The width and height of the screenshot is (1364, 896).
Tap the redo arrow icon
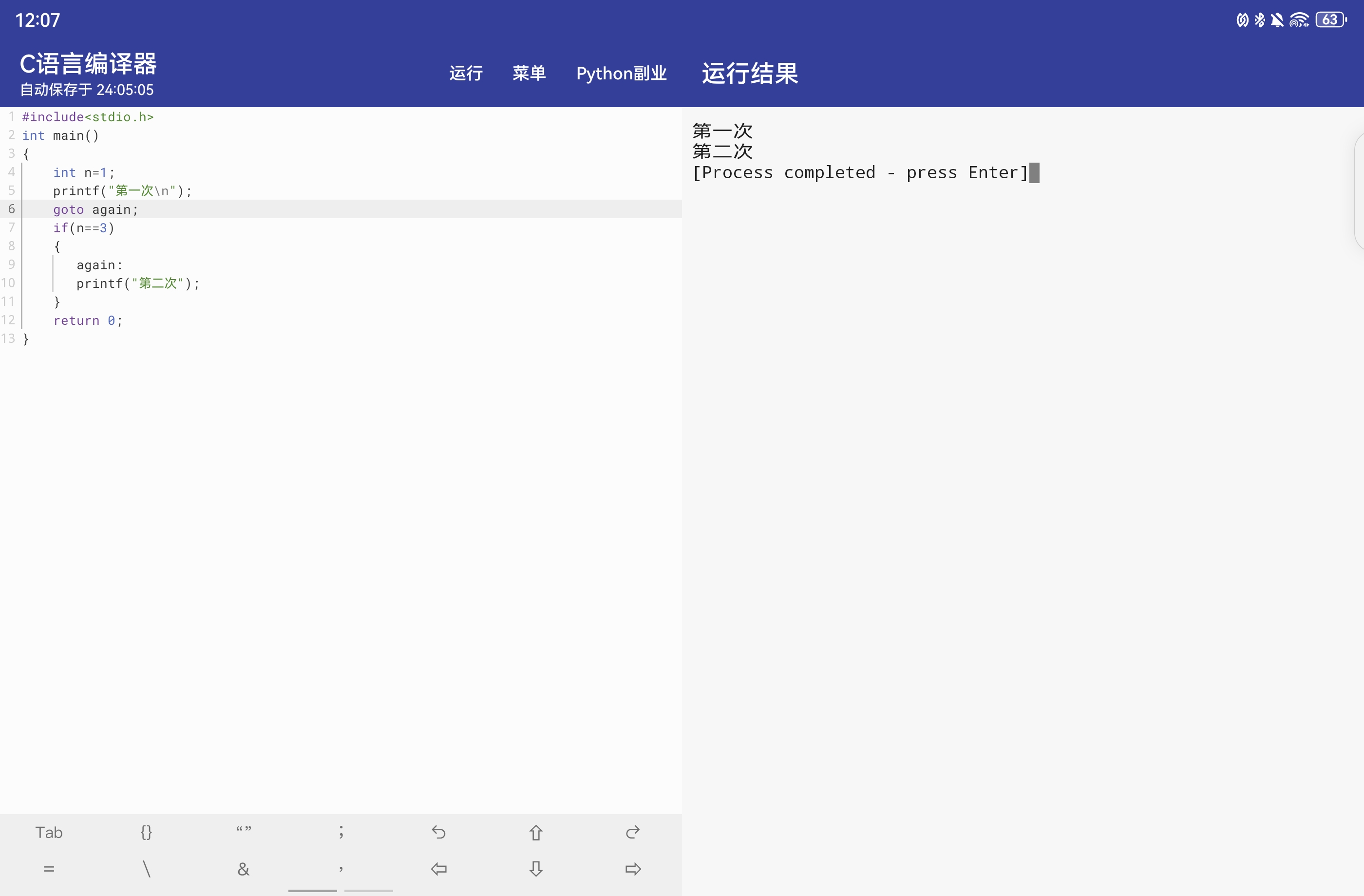(x=633, y=832)
